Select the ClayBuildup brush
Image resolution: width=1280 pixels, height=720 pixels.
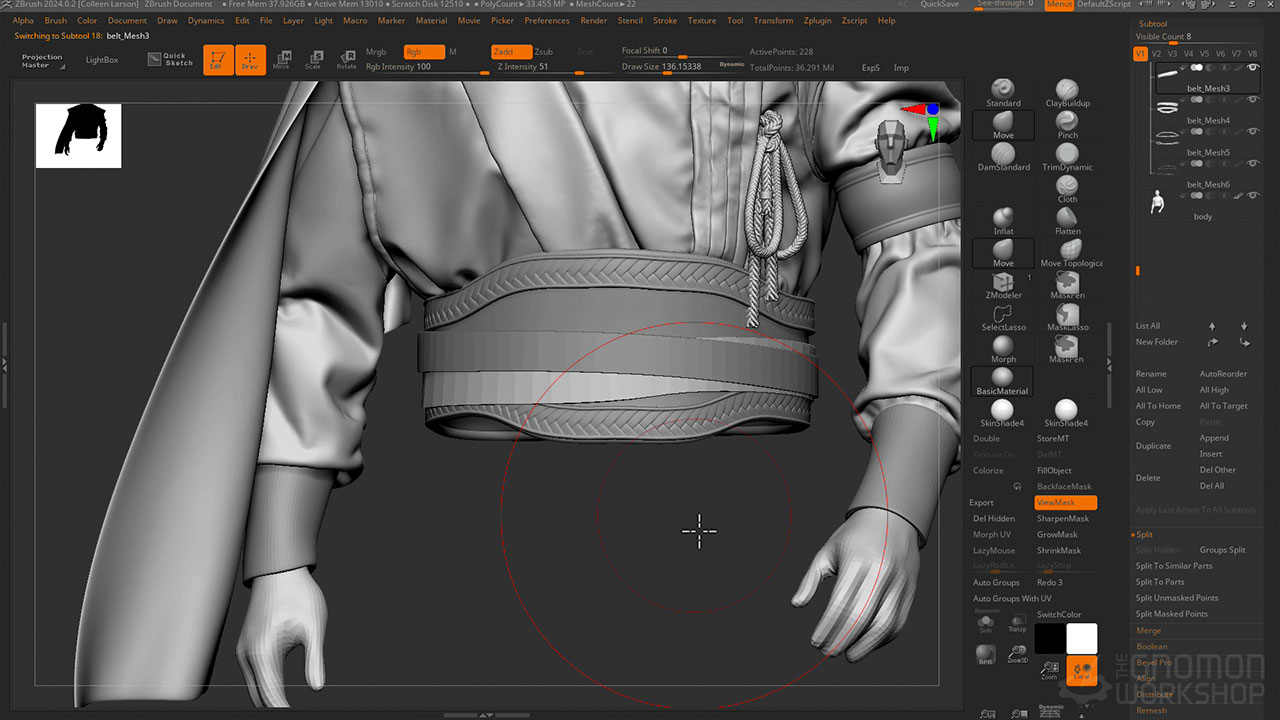(x=1067, y=91)
